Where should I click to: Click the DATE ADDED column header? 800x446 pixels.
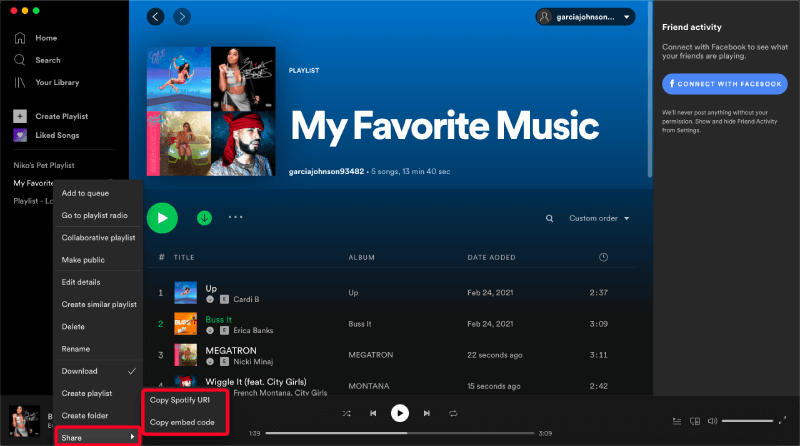(491, 257)
